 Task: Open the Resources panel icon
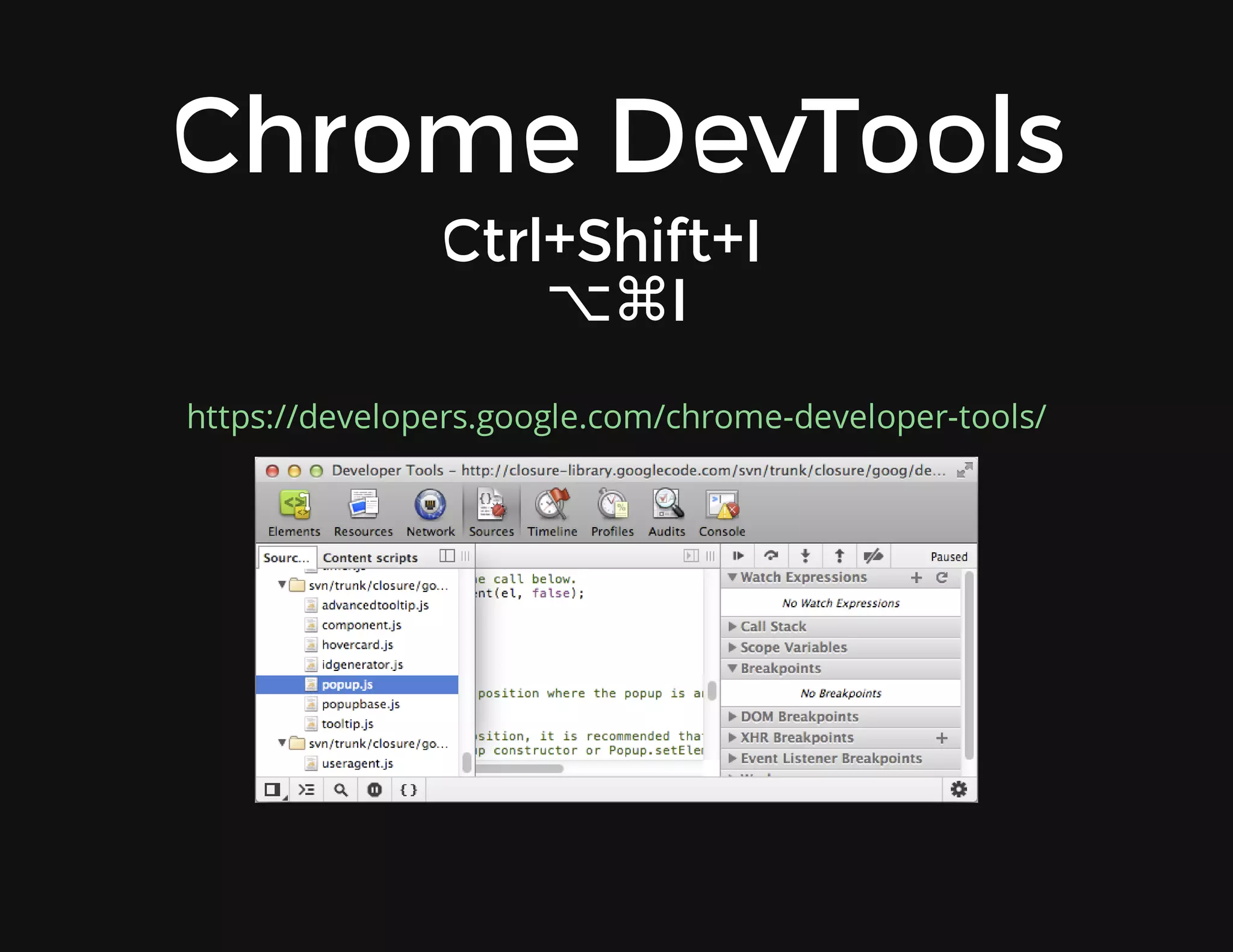[x=364, y=504]
